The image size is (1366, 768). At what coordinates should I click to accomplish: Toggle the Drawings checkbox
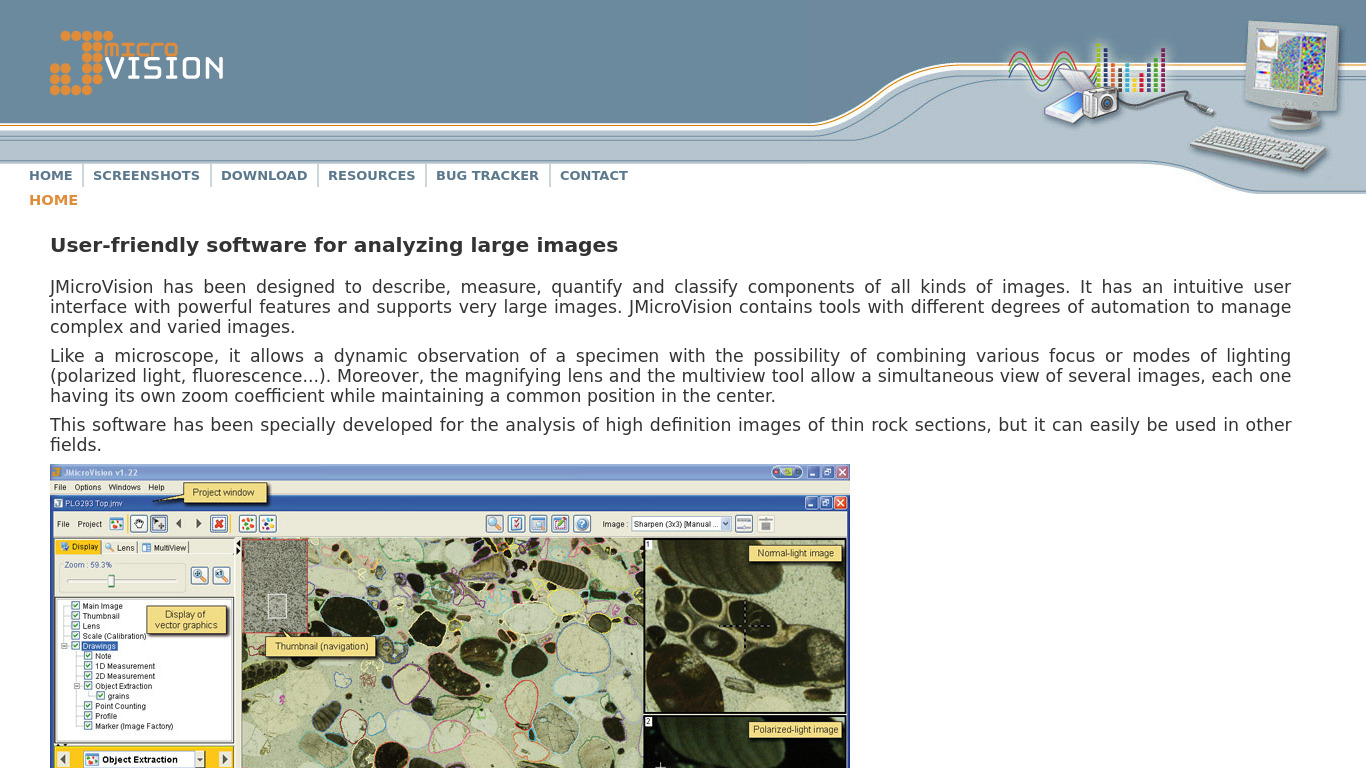(76, 646)
